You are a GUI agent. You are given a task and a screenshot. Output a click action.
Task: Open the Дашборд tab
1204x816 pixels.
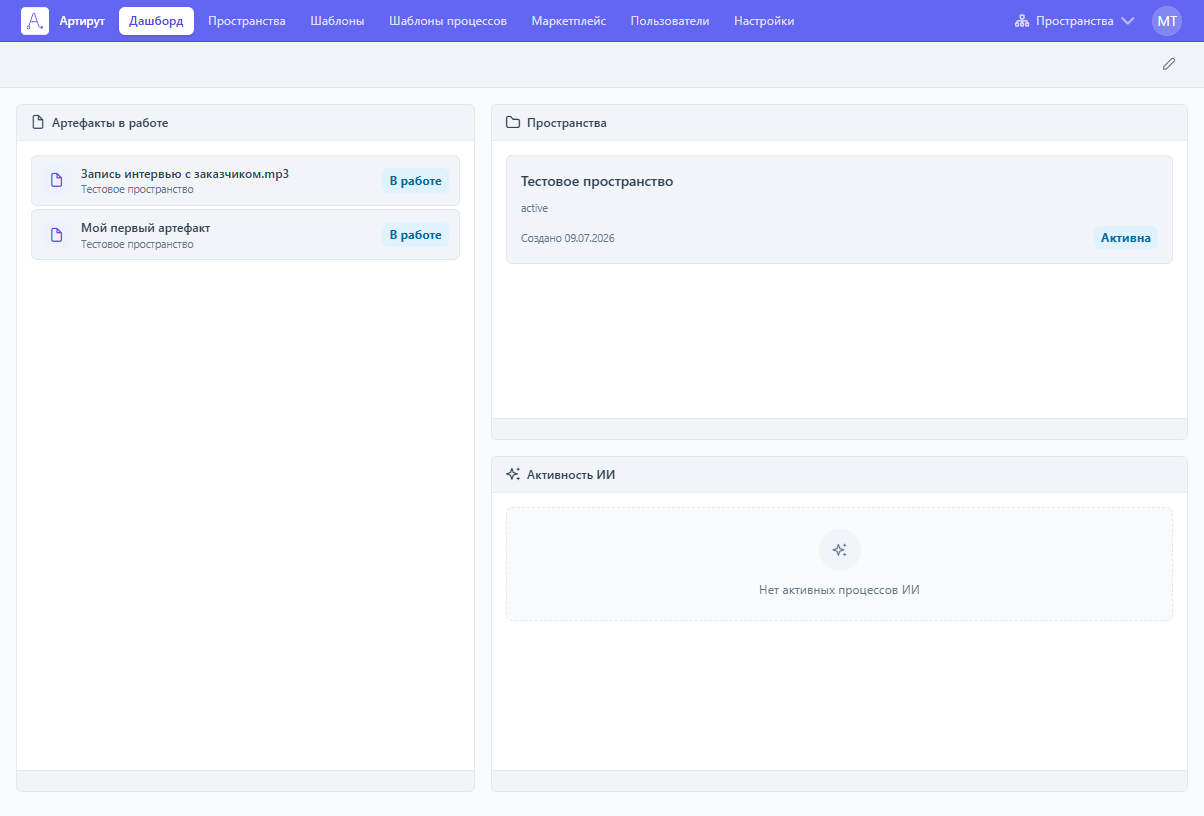pos(156,21)
